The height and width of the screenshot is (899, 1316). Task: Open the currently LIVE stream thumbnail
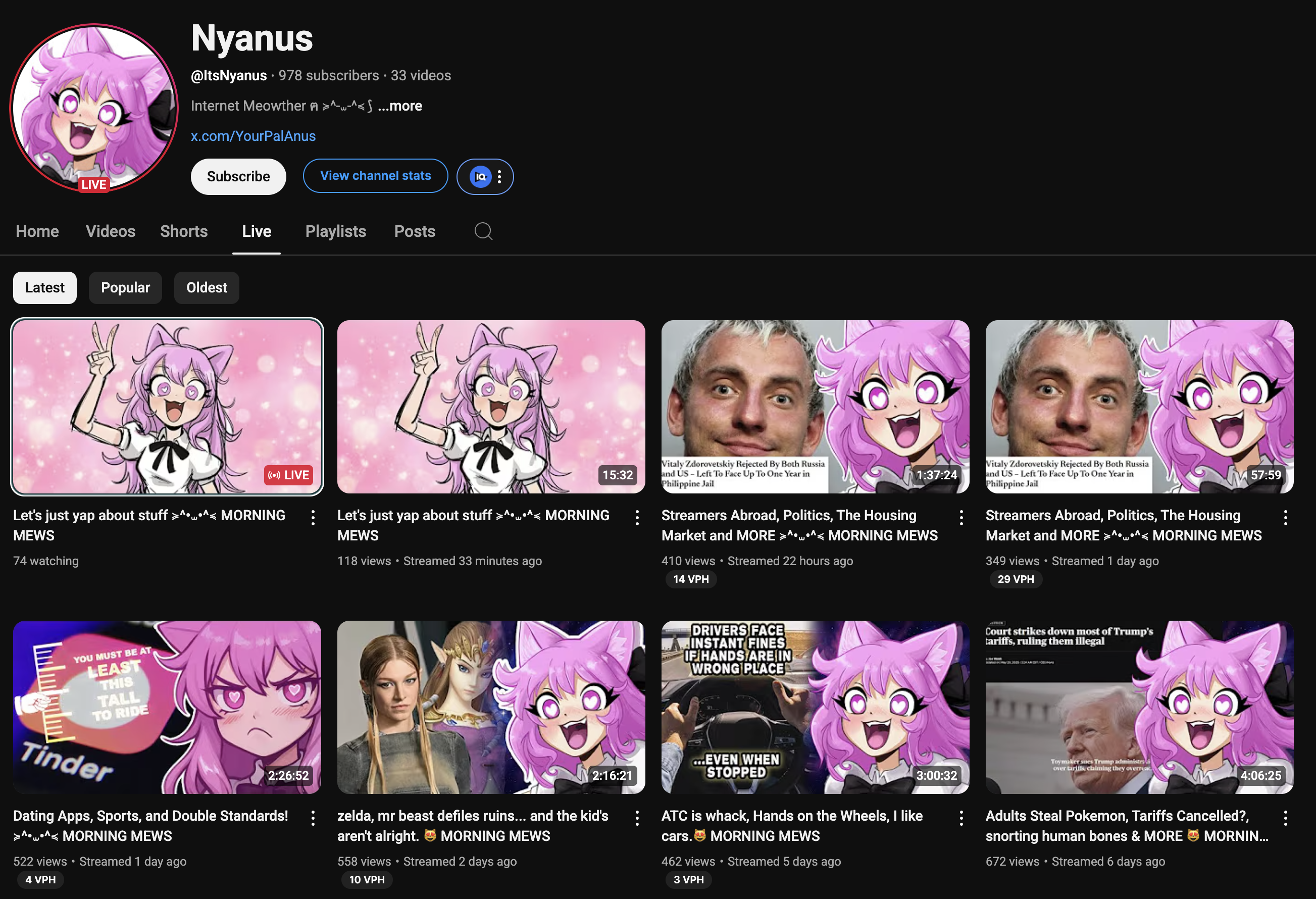click(x=167, y=406)
